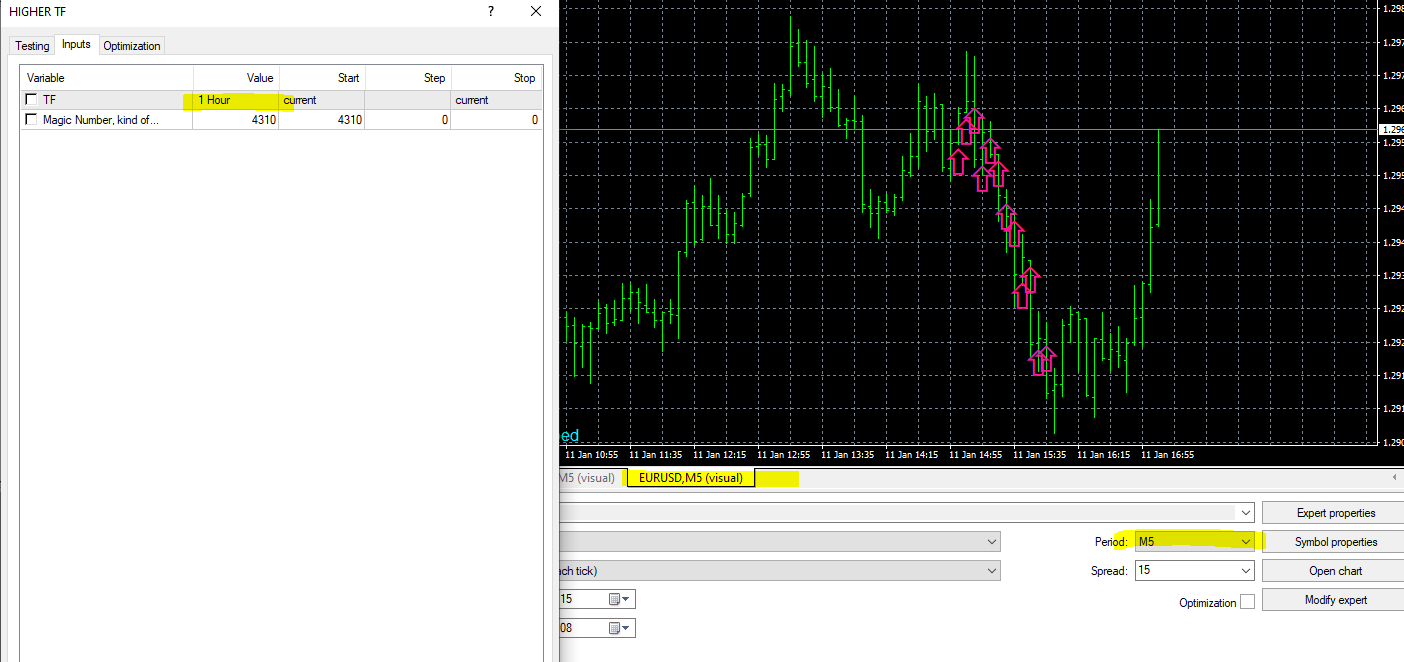Open the first date calendar picker
This screenshot has height=662, width=1404.
point(620,599)
